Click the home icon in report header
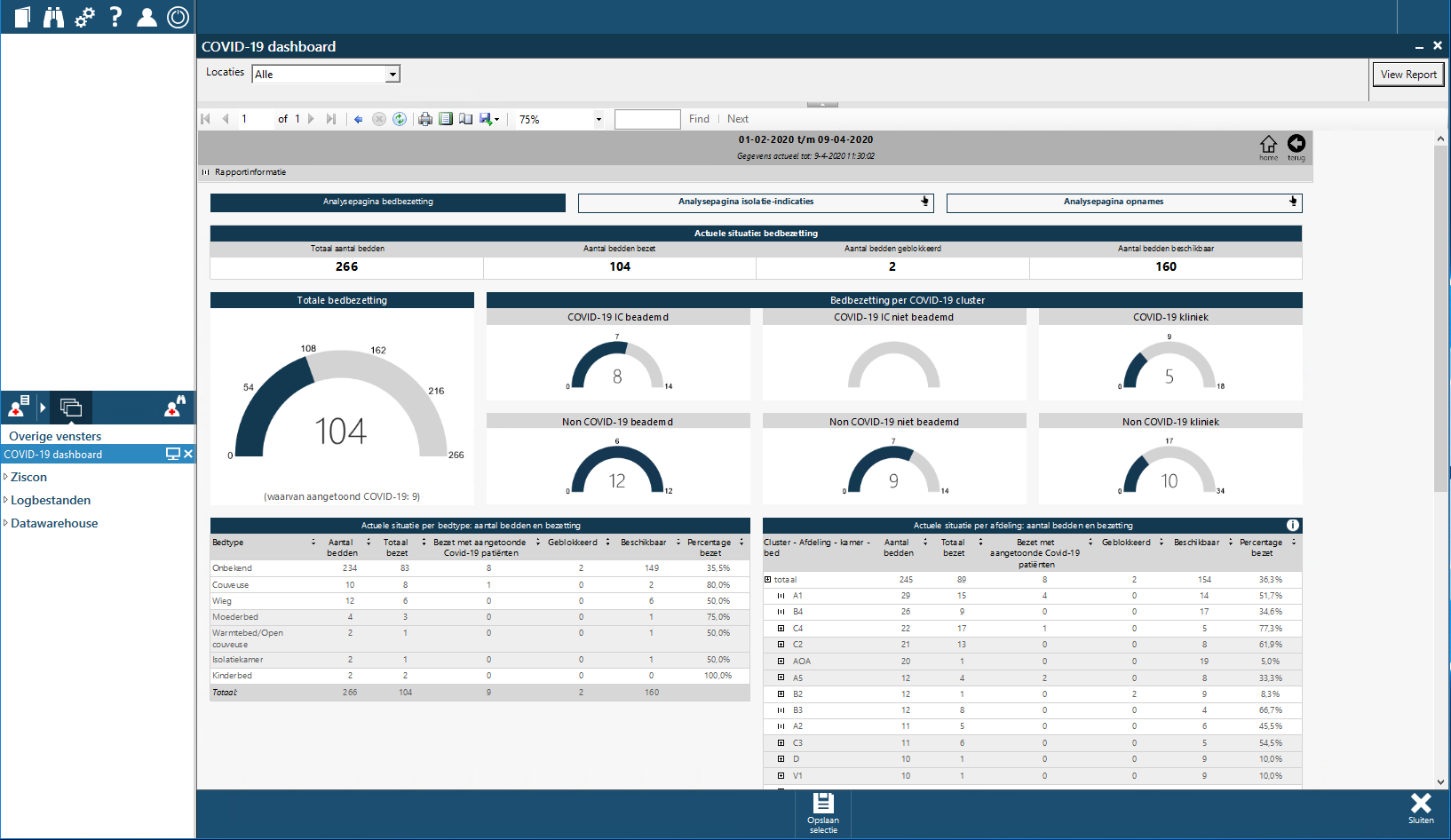 tap(1268, 147)
